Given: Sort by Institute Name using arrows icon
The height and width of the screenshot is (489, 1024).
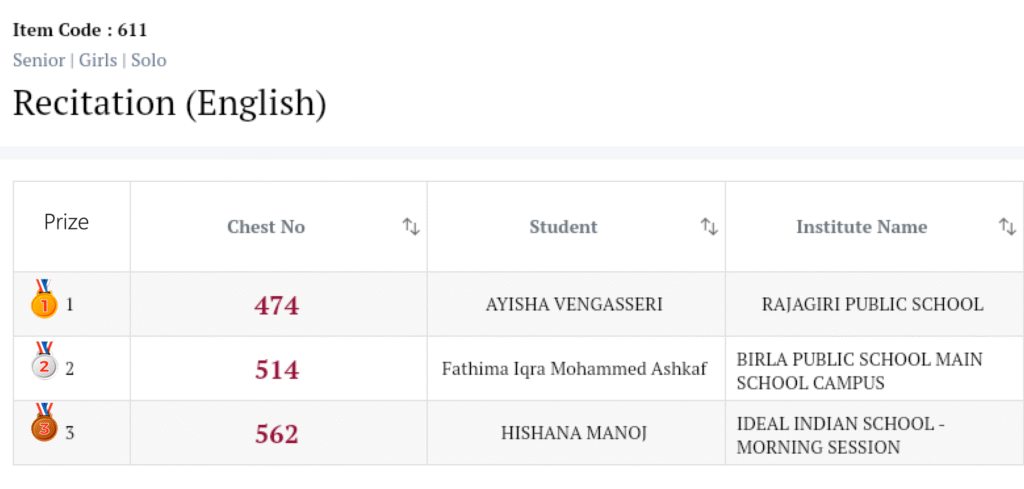Looking at the screenshot, I should coord(1007,227).
